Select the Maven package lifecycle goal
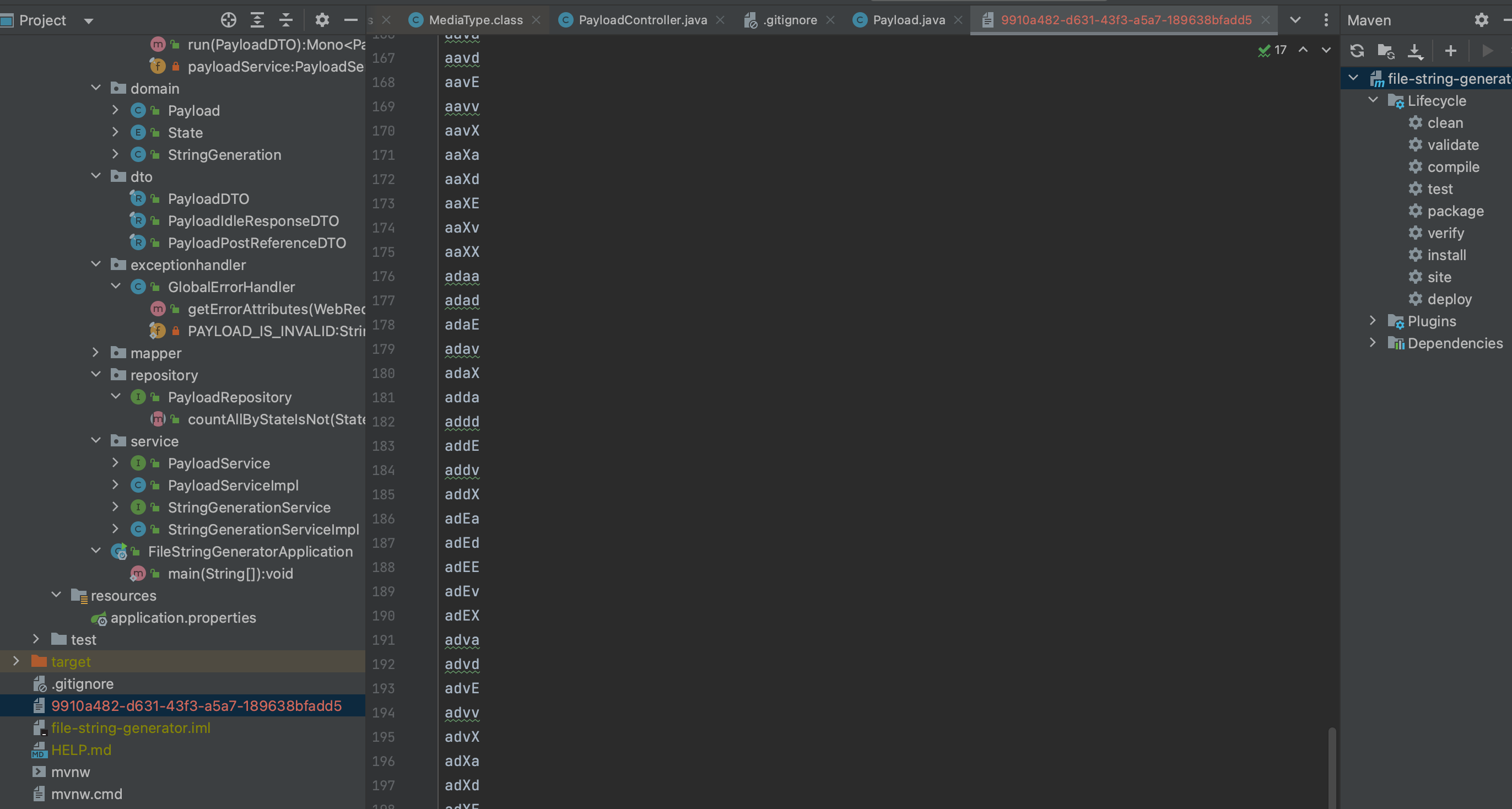 pos(1455,211)
